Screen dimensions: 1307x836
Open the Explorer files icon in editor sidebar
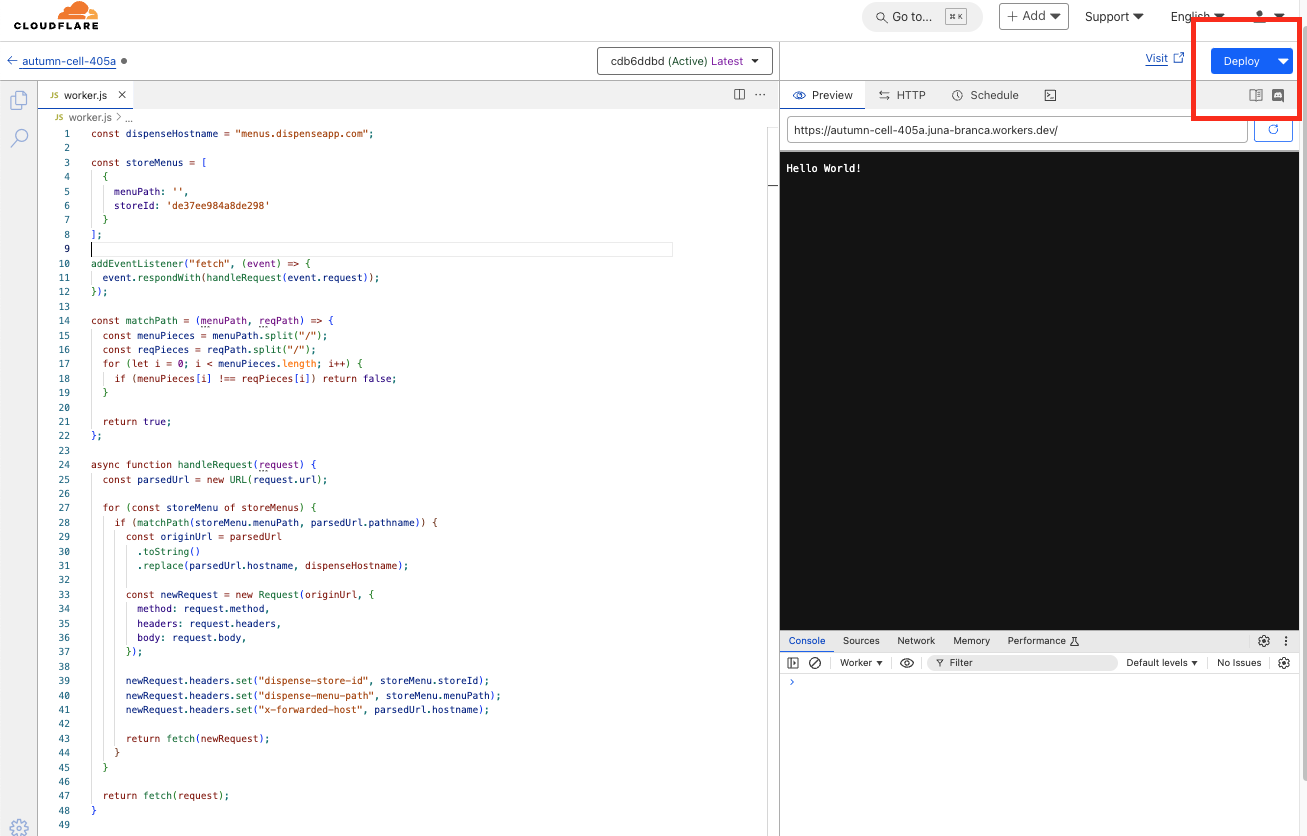pos(18,100)
